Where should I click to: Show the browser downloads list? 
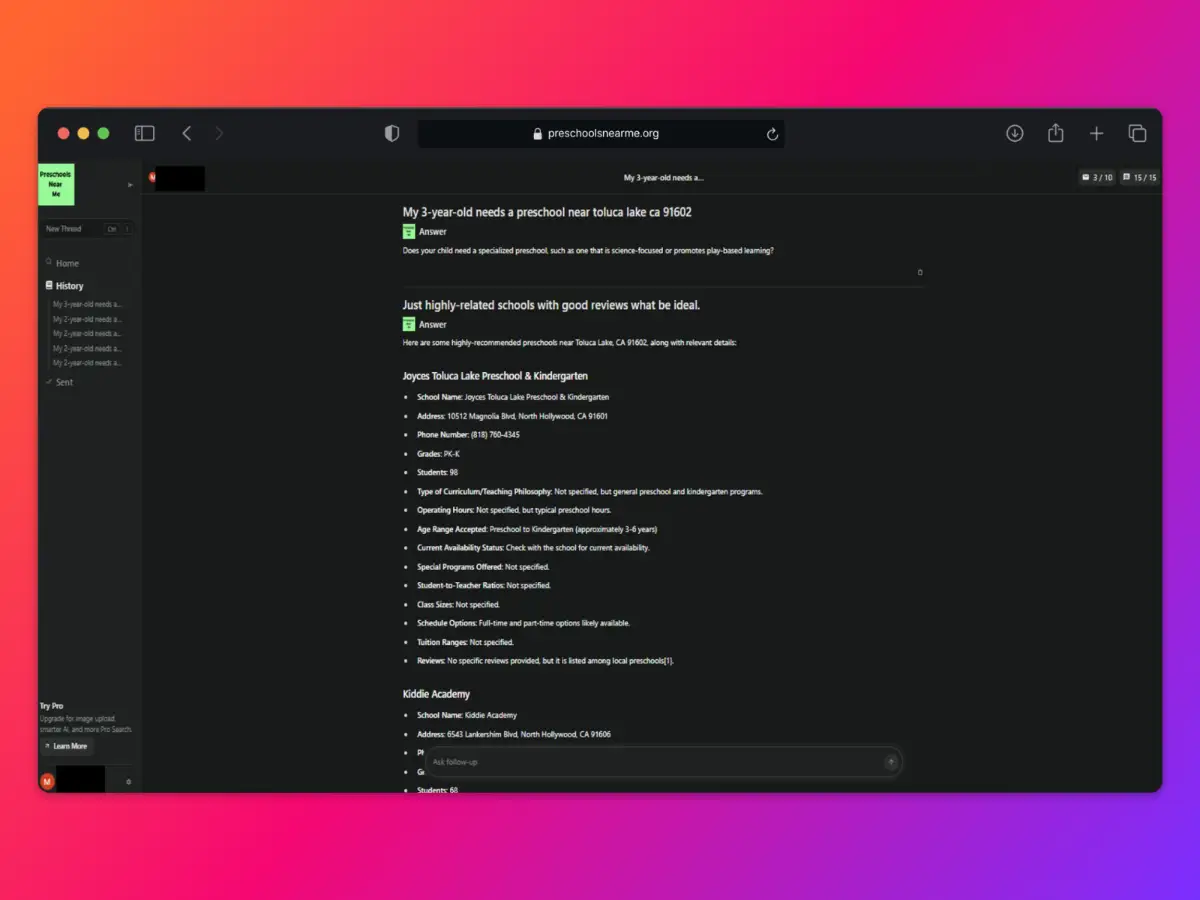point(1014,133)
